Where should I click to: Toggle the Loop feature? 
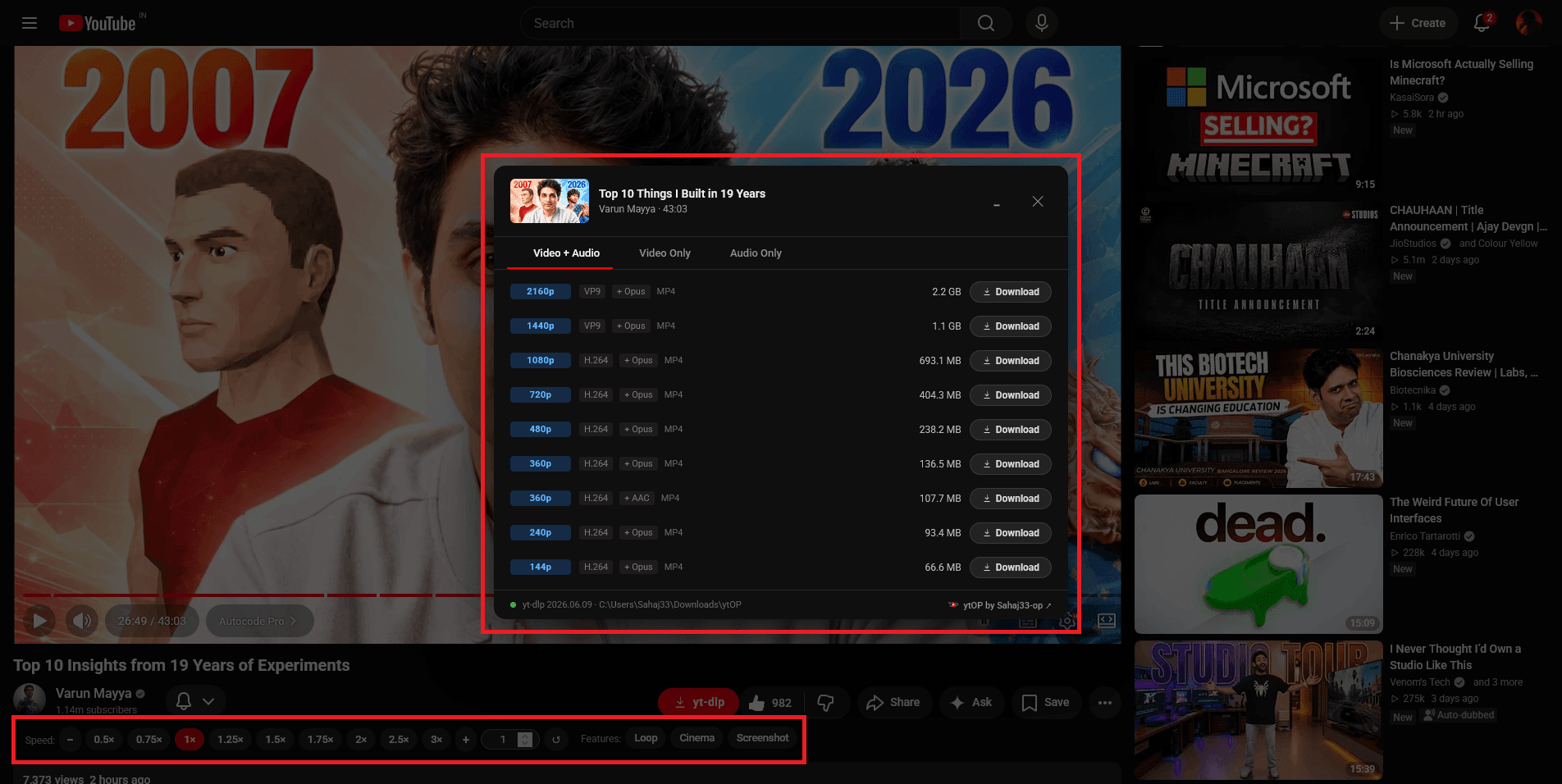(x=646, y=738)
